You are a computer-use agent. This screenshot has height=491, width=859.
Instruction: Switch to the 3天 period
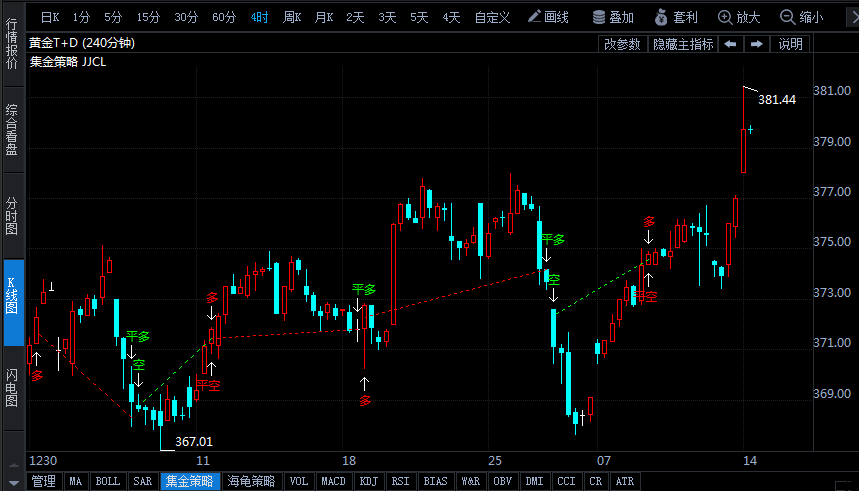[387, 18]
